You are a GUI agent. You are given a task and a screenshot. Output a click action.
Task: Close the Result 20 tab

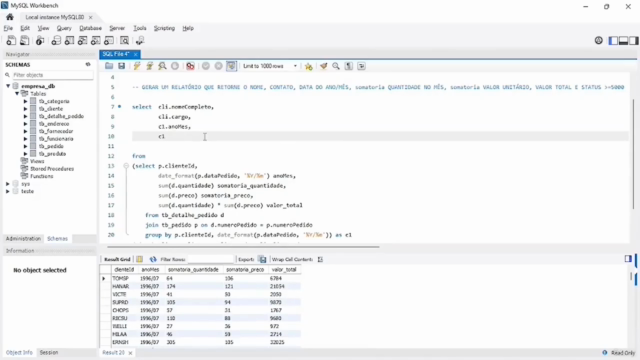point(130,353)
